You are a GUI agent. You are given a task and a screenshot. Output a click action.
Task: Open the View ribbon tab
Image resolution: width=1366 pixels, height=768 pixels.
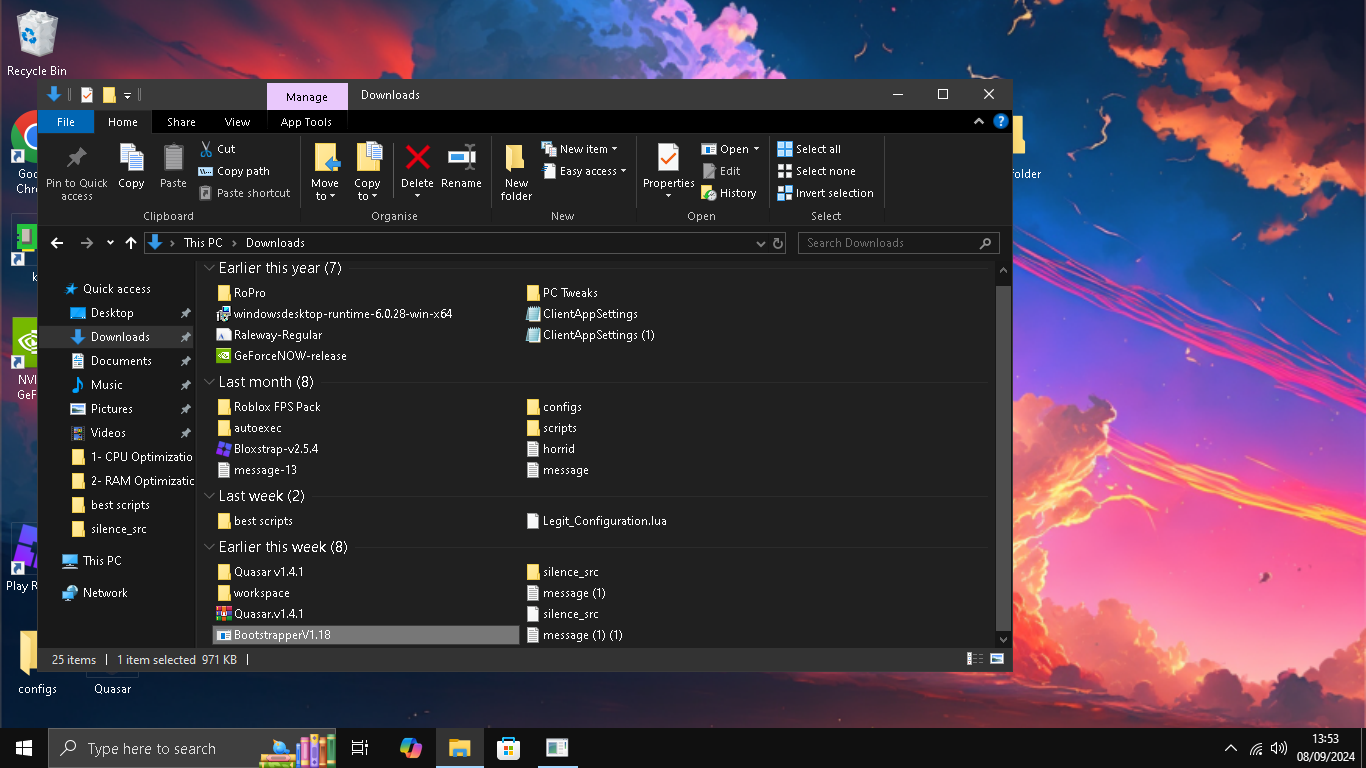[237, 122]
